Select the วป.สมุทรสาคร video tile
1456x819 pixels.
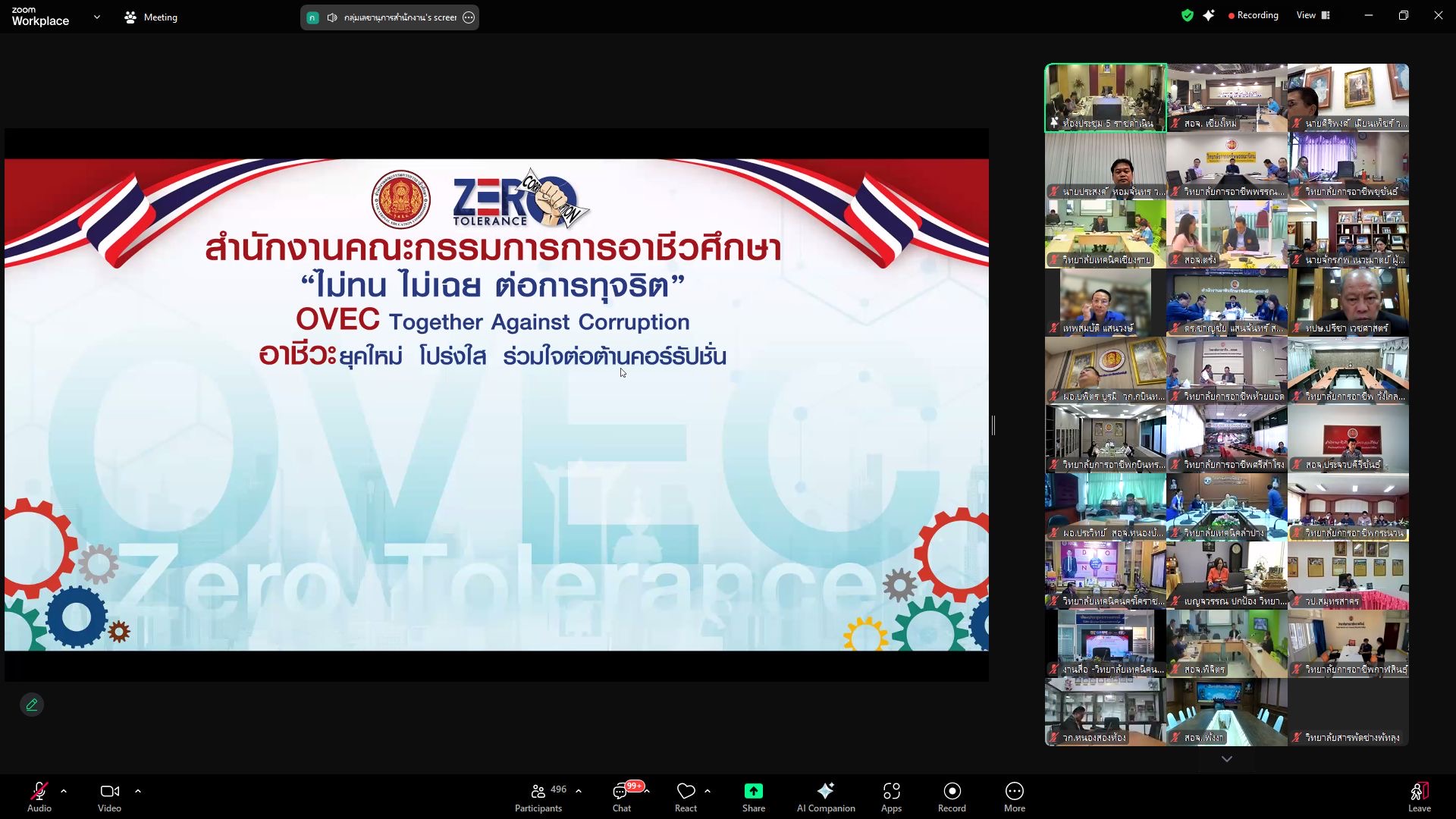[1348, 576]
